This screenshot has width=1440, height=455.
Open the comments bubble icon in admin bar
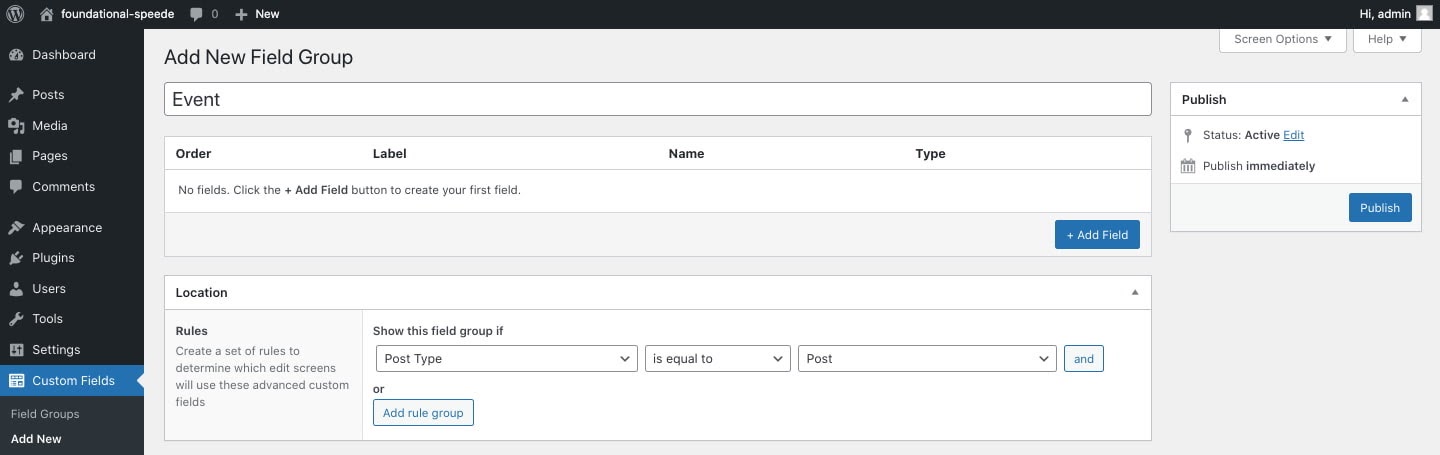tap(197, 14)
